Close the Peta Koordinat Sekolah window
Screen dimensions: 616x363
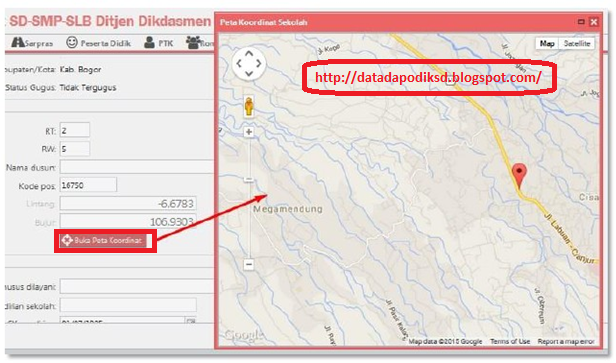tap(594, 22)
